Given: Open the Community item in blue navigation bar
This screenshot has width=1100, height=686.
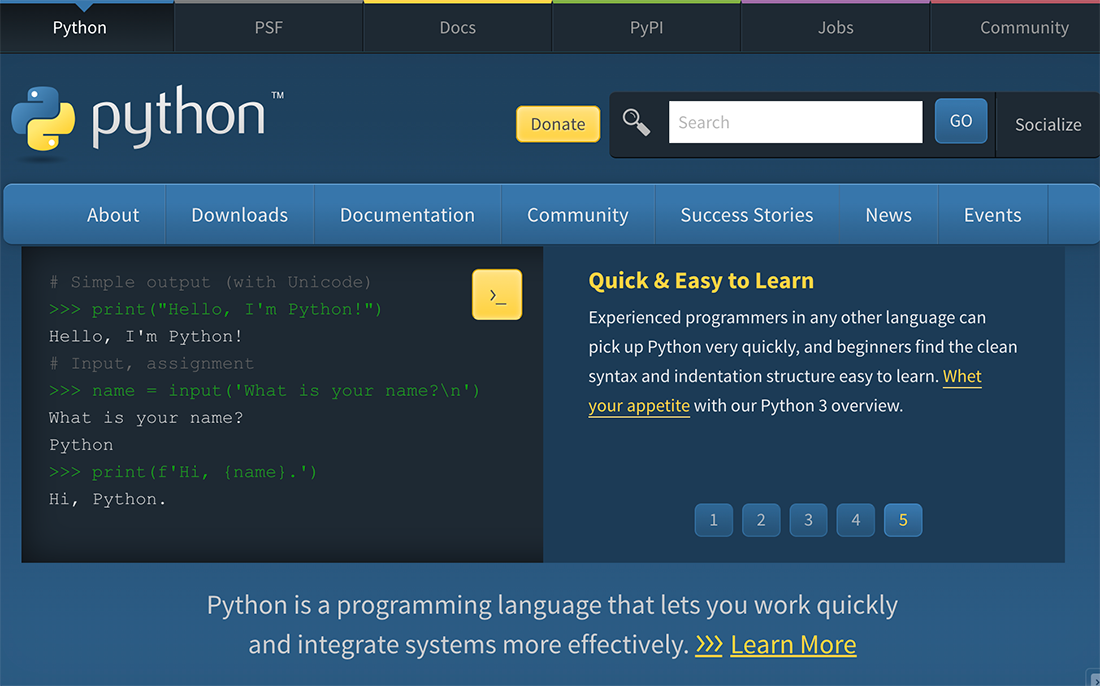Looking at the screenshot, I should [578, 215].
